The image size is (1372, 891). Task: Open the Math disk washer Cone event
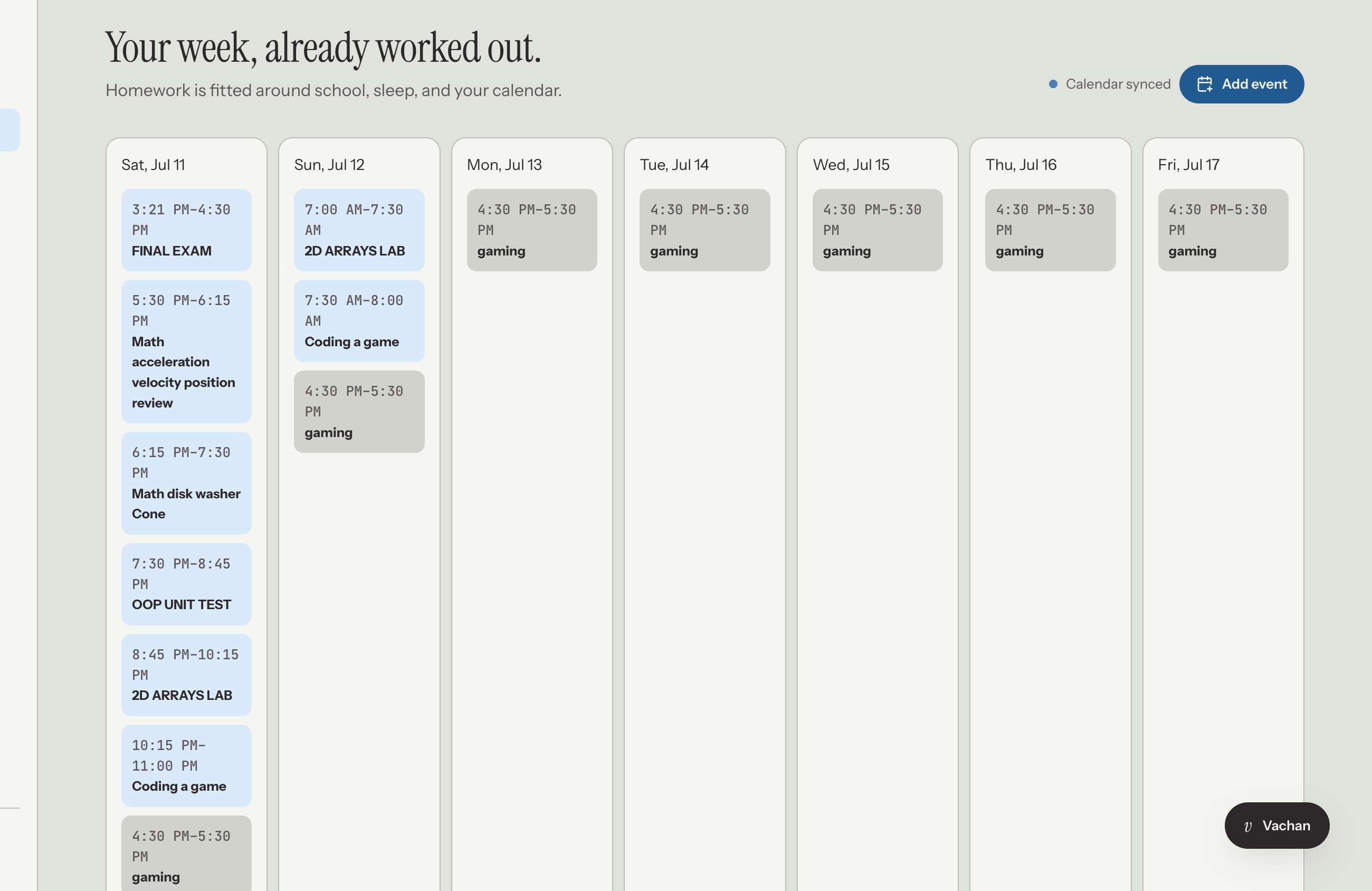[186, 484]
